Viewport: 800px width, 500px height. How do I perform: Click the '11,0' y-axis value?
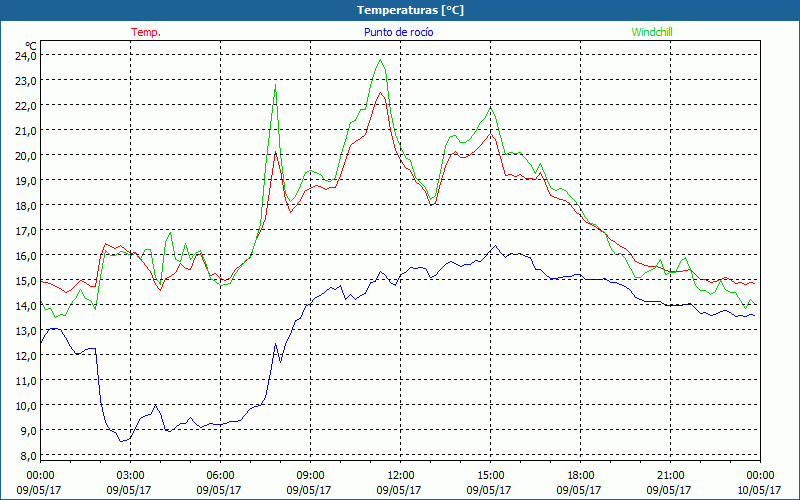click(26, 381)
